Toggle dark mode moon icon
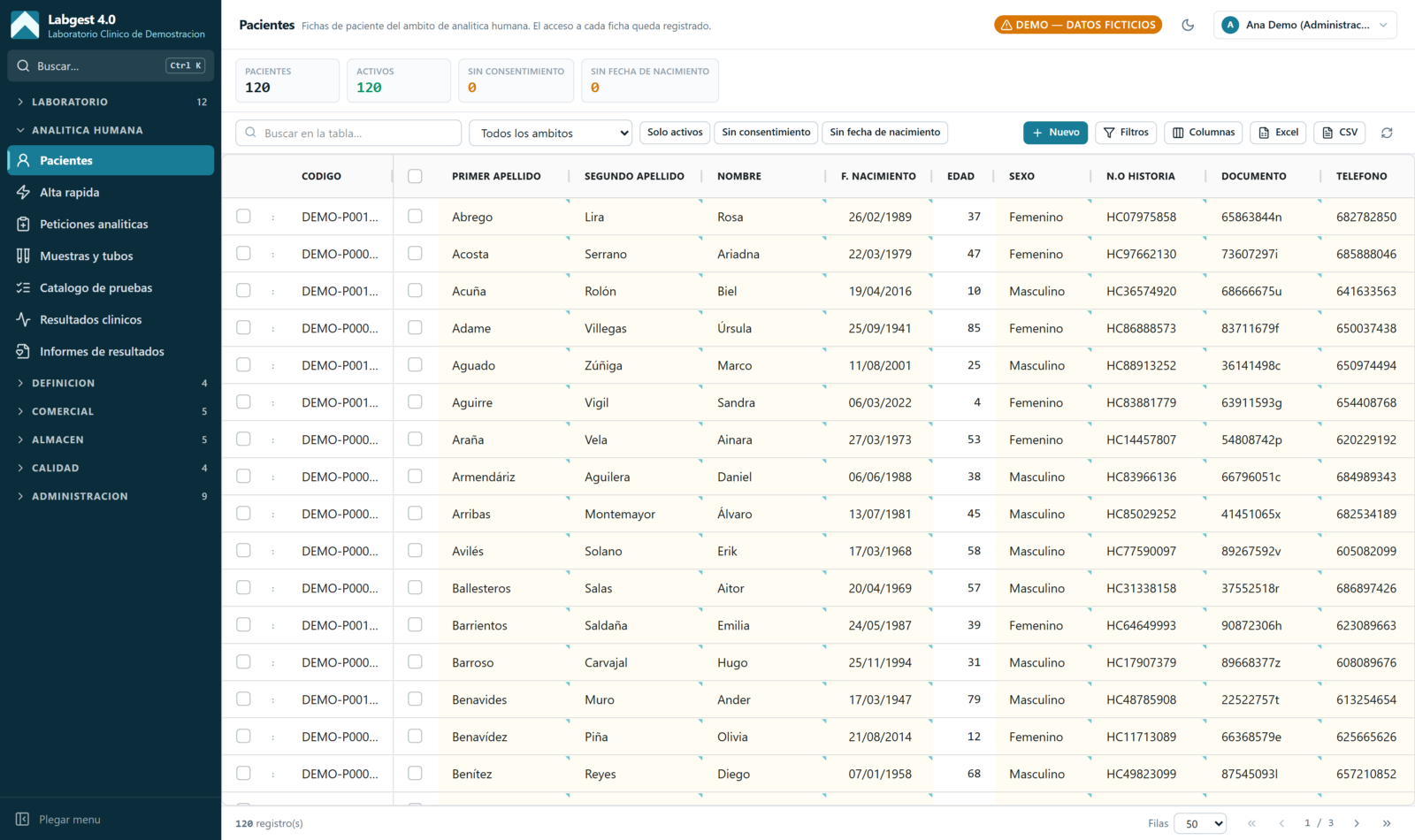Image resolution: width=1415 pixels, height=840 pixels. pyautogui.click(x=1188, y=25)
